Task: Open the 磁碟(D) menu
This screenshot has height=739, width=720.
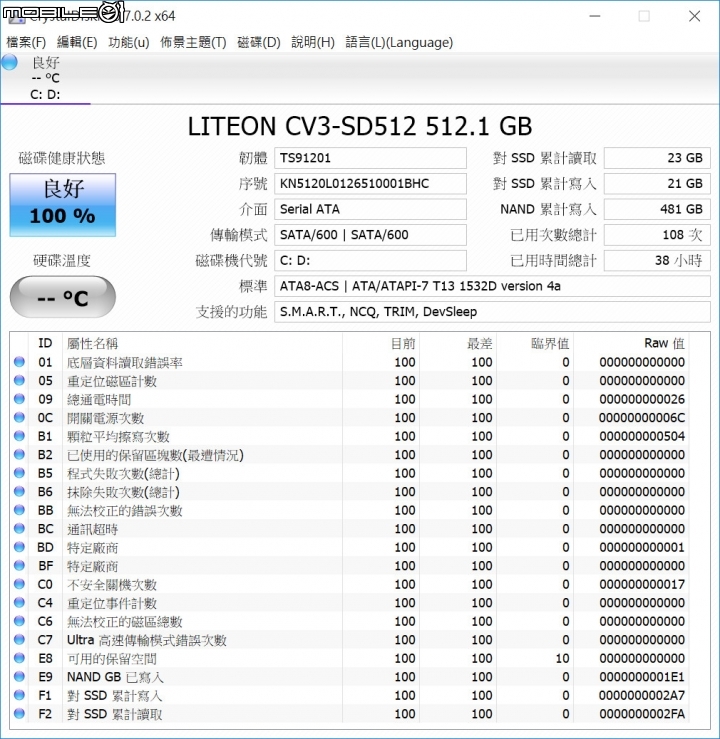Action: tap(259, 42)
